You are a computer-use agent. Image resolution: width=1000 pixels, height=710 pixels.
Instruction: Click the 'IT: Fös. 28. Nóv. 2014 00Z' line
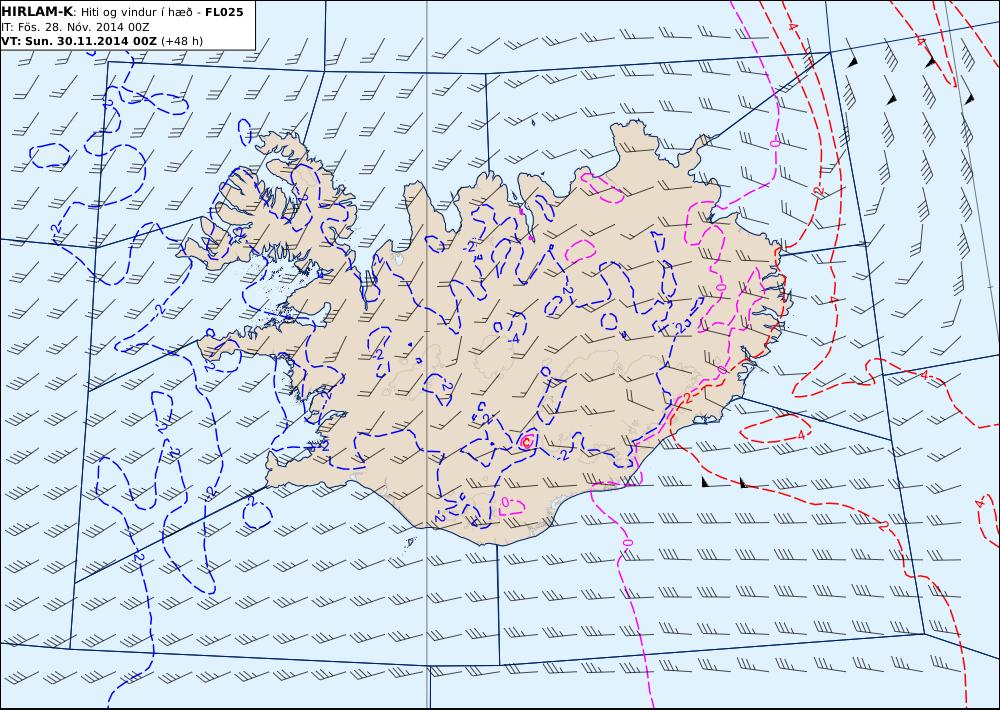[75, 27]
